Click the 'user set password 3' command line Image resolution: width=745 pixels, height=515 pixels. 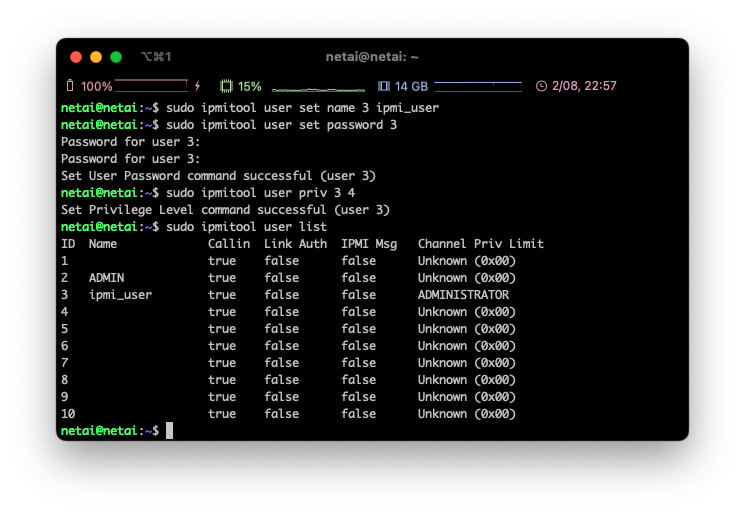(x=281, y=125)
